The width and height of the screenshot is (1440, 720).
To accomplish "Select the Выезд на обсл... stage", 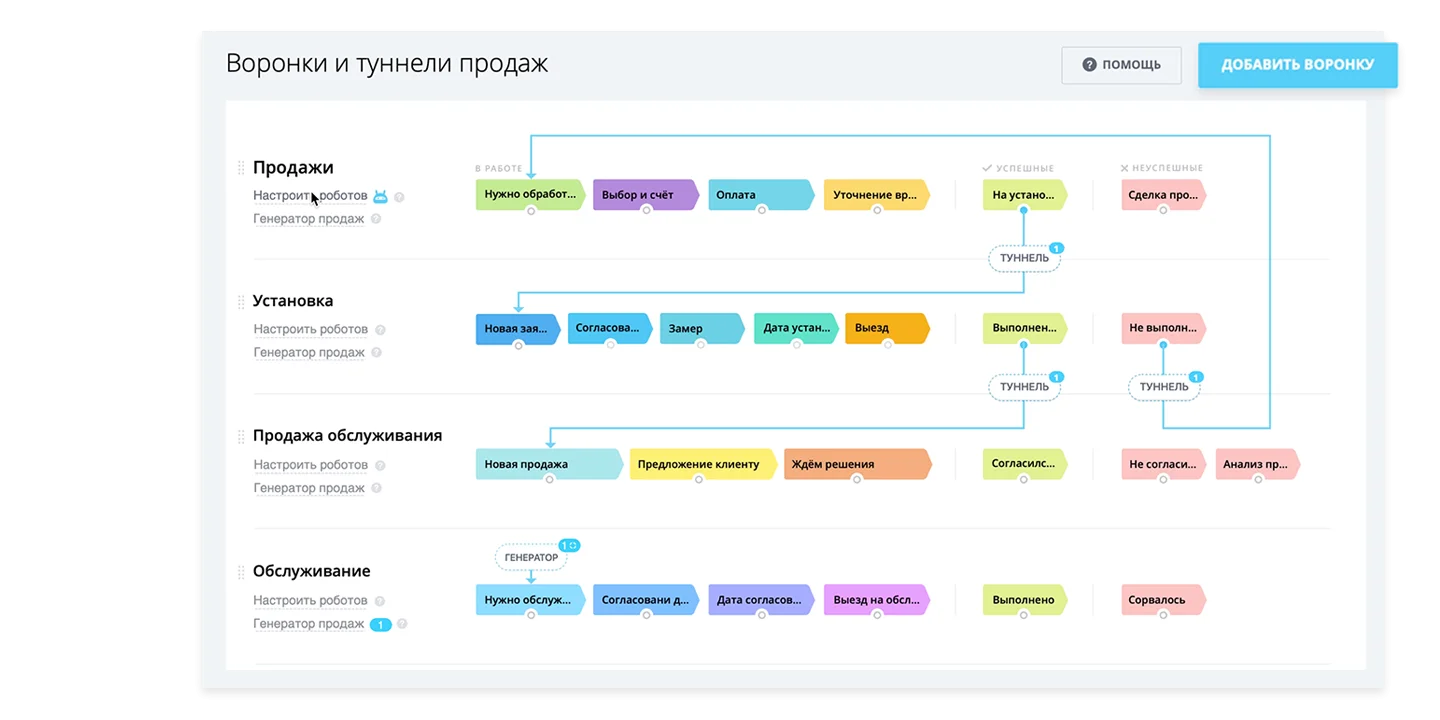I will (877, 600).
